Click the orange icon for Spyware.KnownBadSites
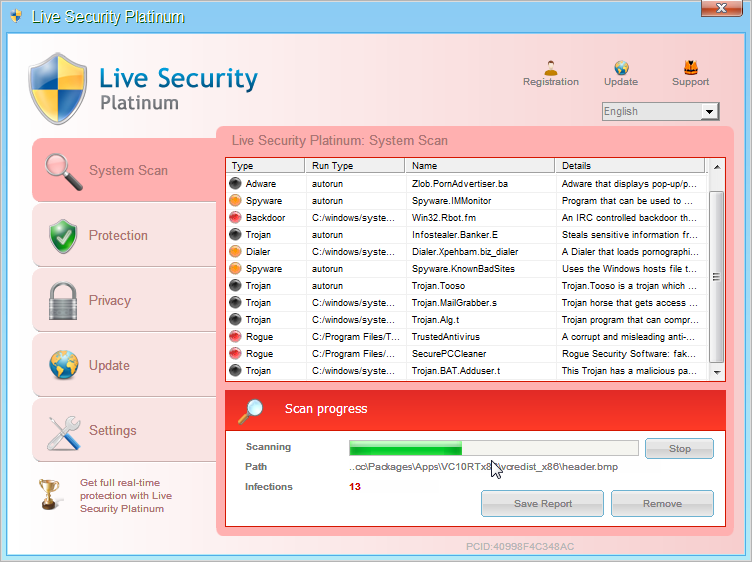Image resolution: width=752 pixels, height=562 pixels. point(235,269)
